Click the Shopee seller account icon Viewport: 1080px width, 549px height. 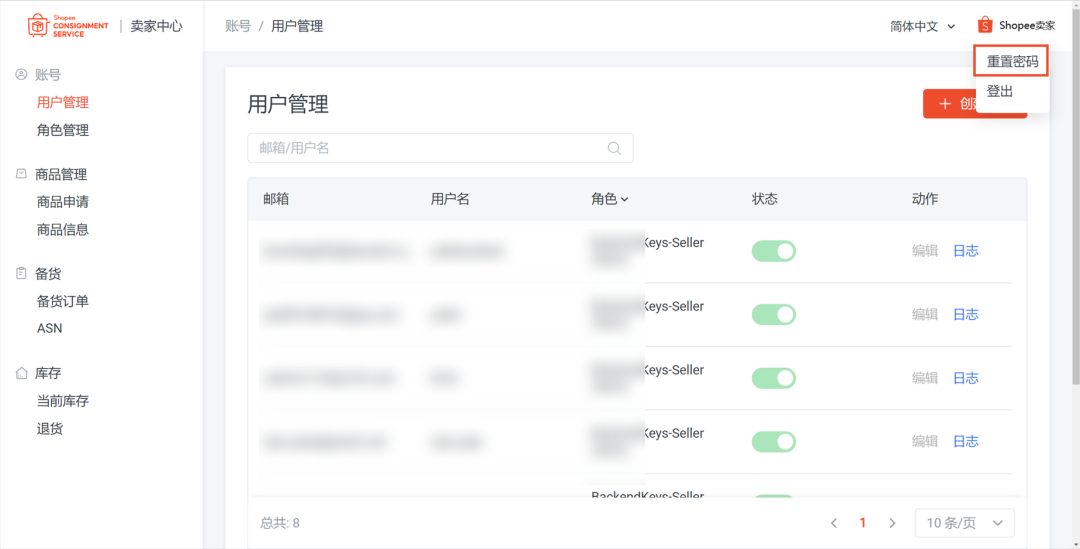[x=985, y=25]
